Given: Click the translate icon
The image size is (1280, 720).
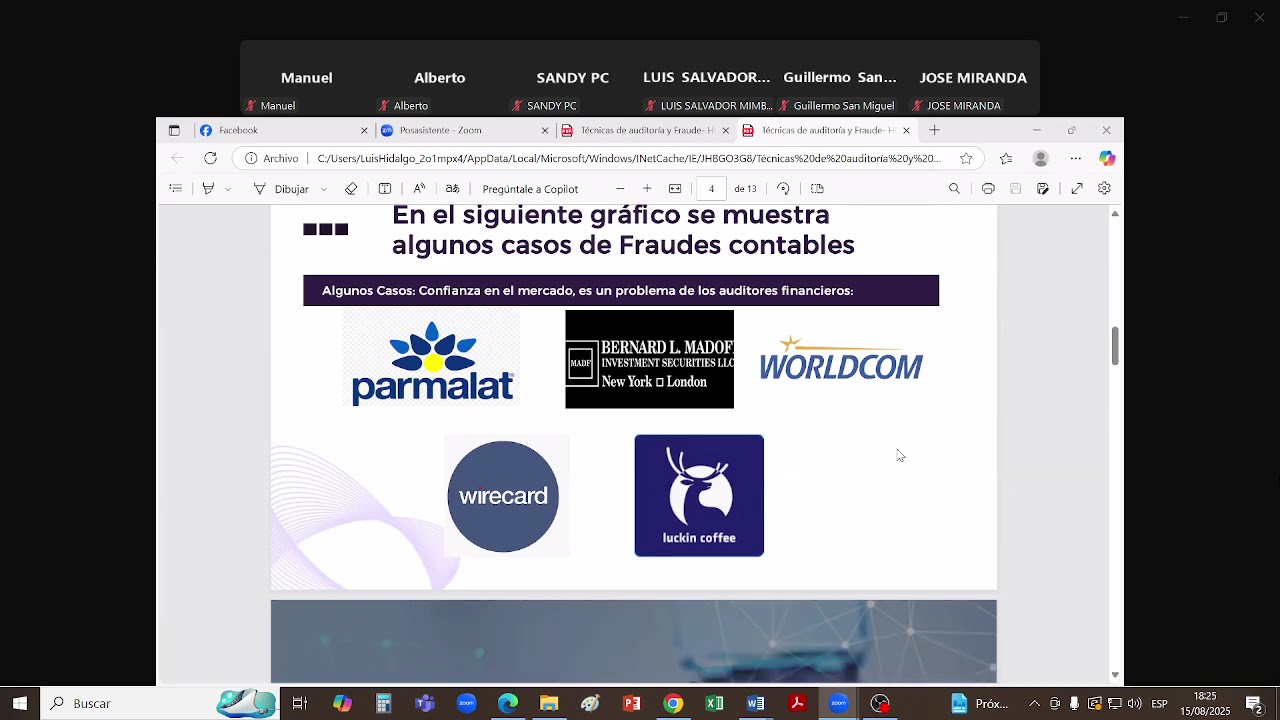Looking at the screenshot, I should coord(452,188).
